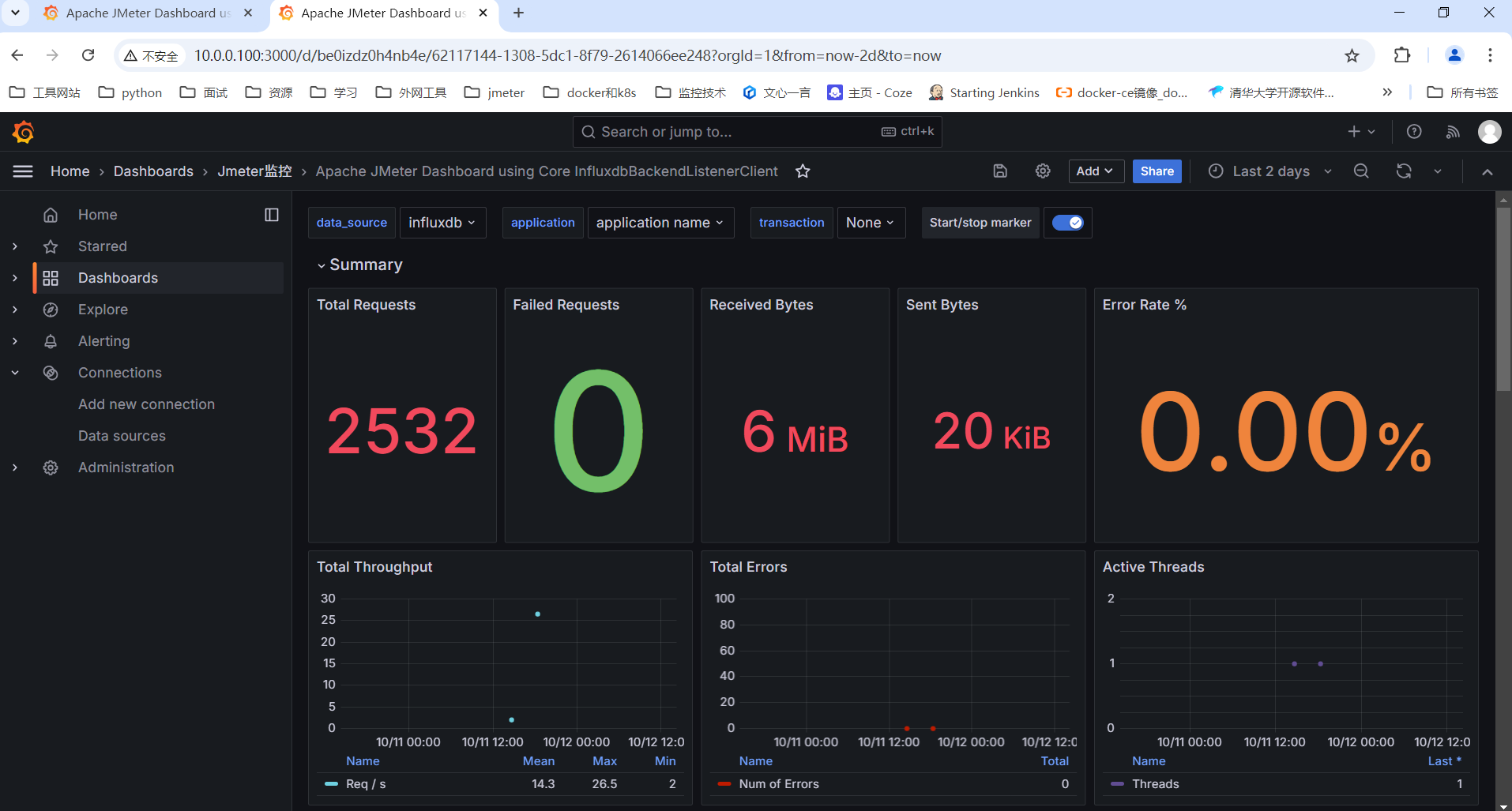This screenshot has width=1512, height=811.
Task: Open browser extensions puzzle icon
Action: 1401,55
